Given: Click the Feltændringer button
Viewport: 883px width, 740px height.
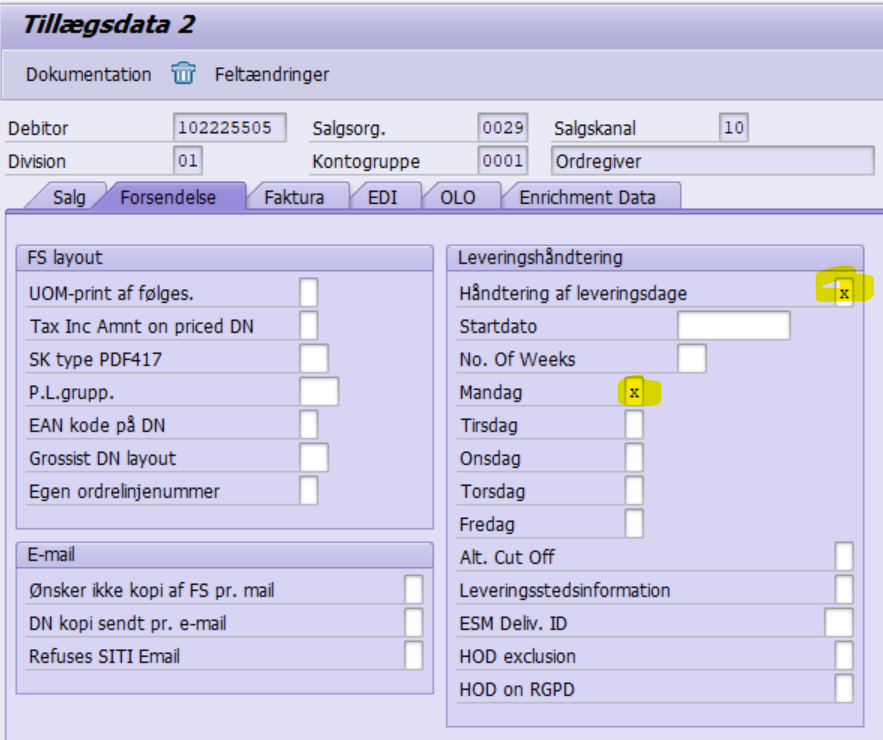Looking at the screenshot, I should point(271,75).
